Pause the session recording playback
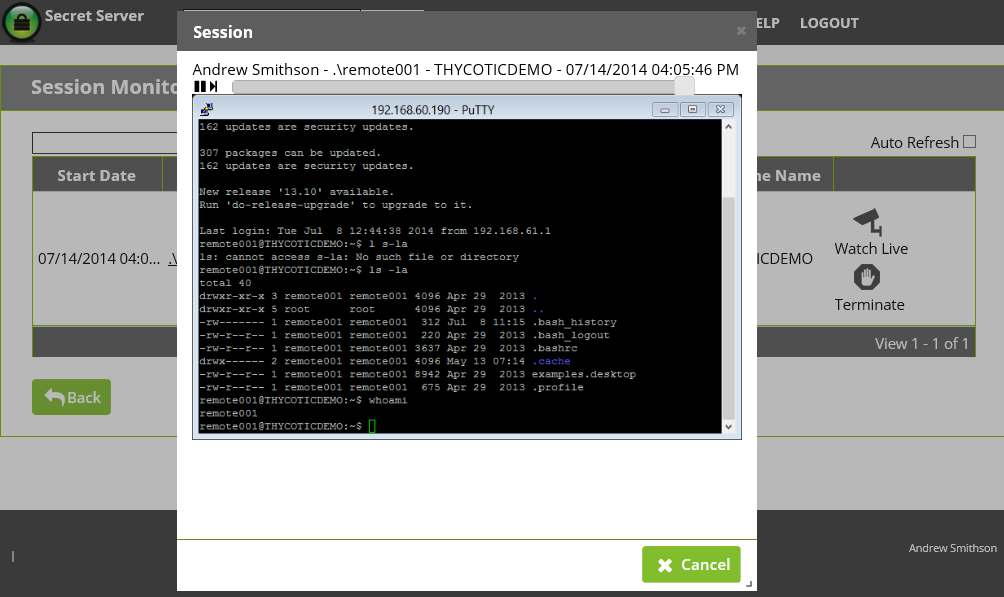1004x597 pixels. (x=200, y=86)
